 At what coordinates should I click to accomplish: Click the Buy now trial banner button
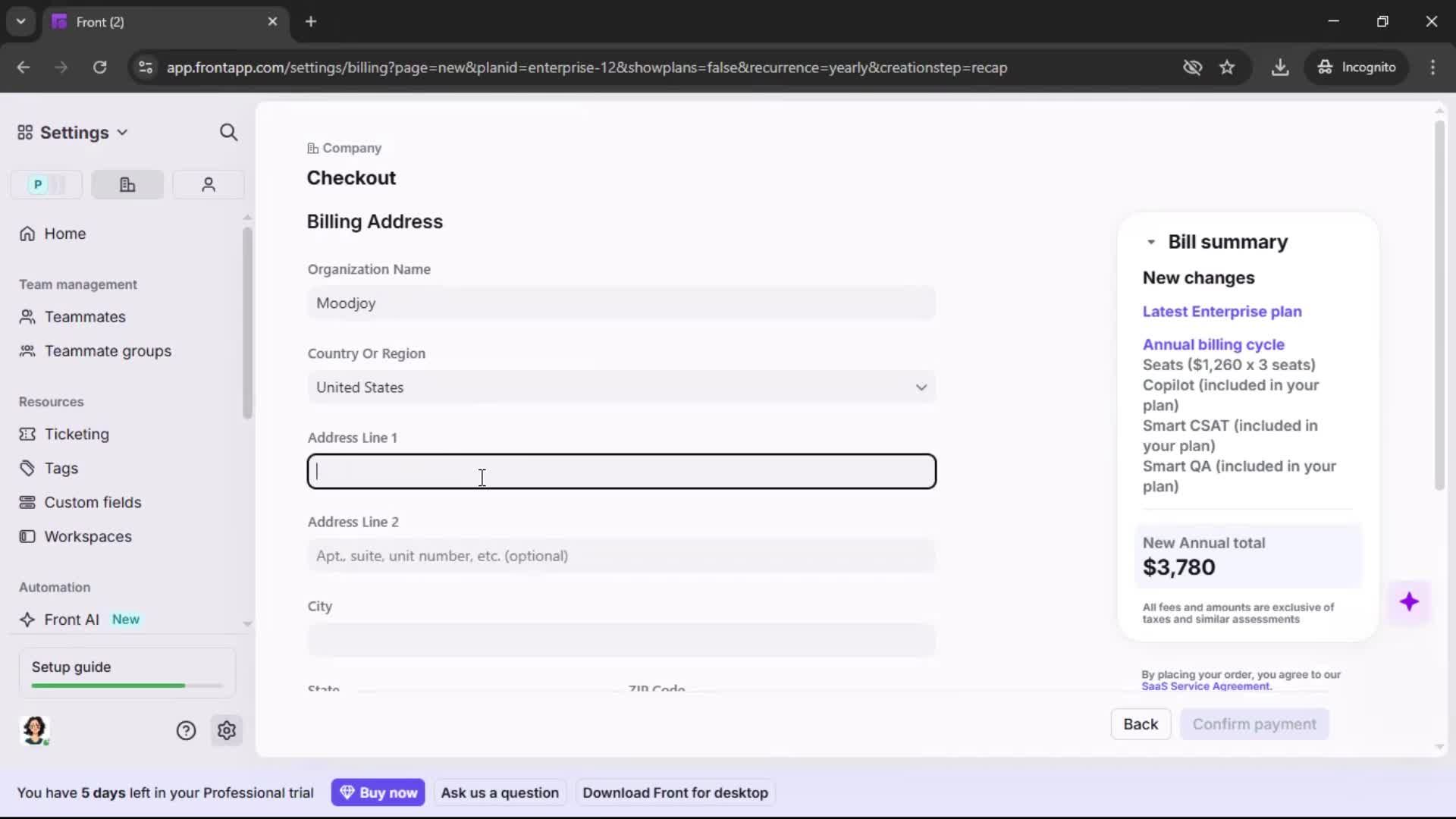tap(378, 792)
